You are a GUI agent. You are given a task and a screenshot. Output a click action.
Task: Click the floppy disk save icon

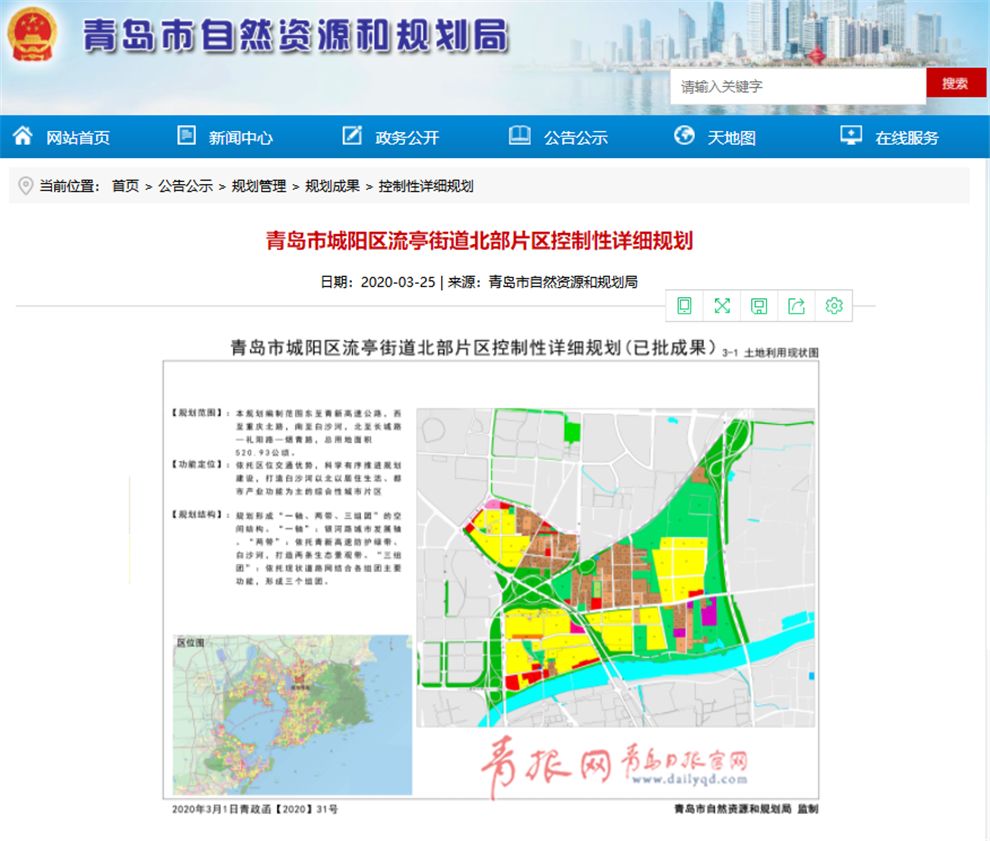759,306
